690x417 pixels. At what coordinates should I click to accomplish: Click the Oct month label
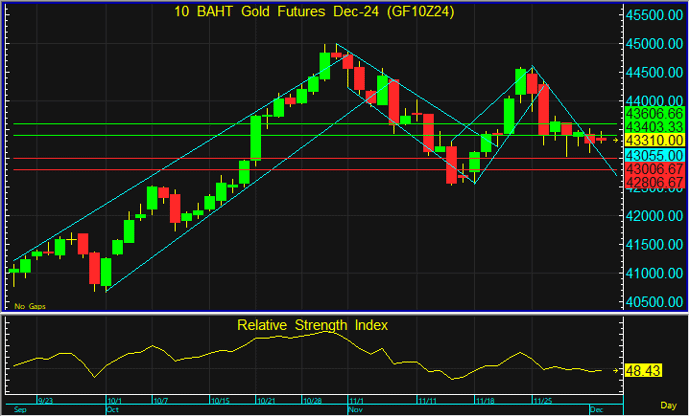coord(111,410)
